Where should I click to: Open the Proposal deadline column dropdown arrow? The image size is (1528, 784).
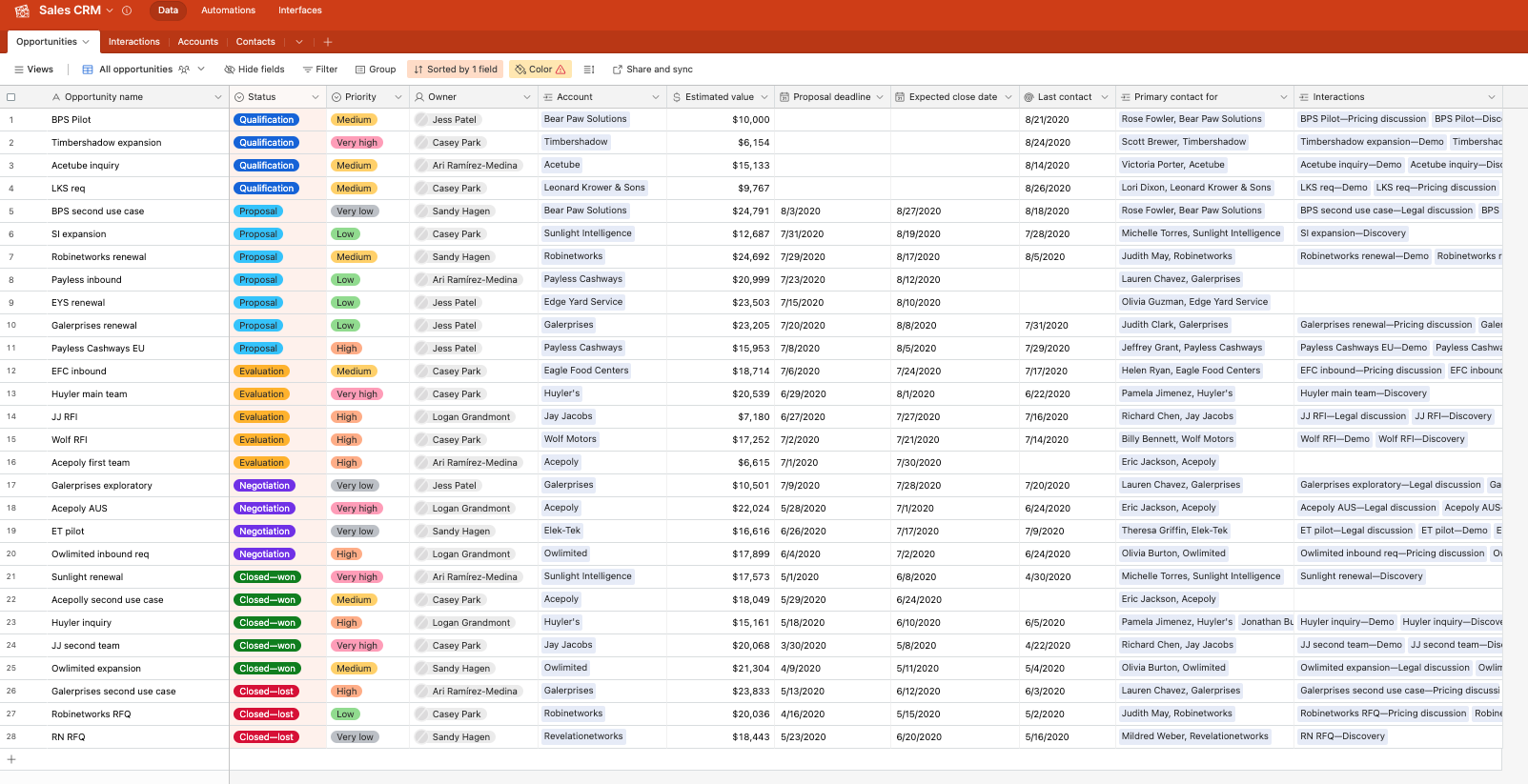pos(880,97)
